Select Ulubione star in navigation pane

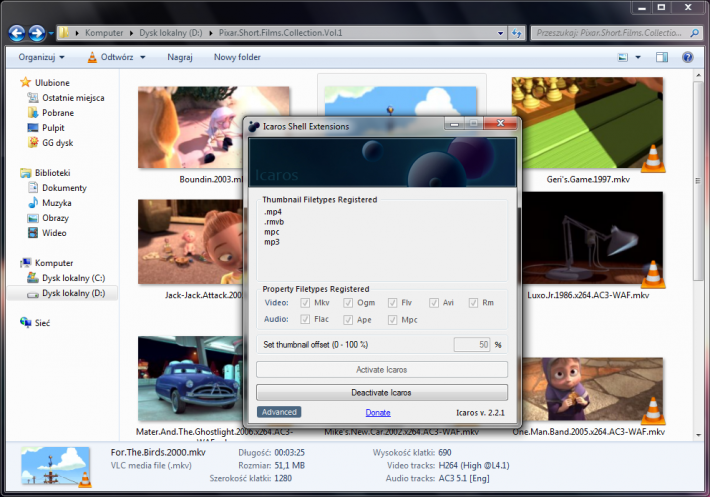coord(25,82)
